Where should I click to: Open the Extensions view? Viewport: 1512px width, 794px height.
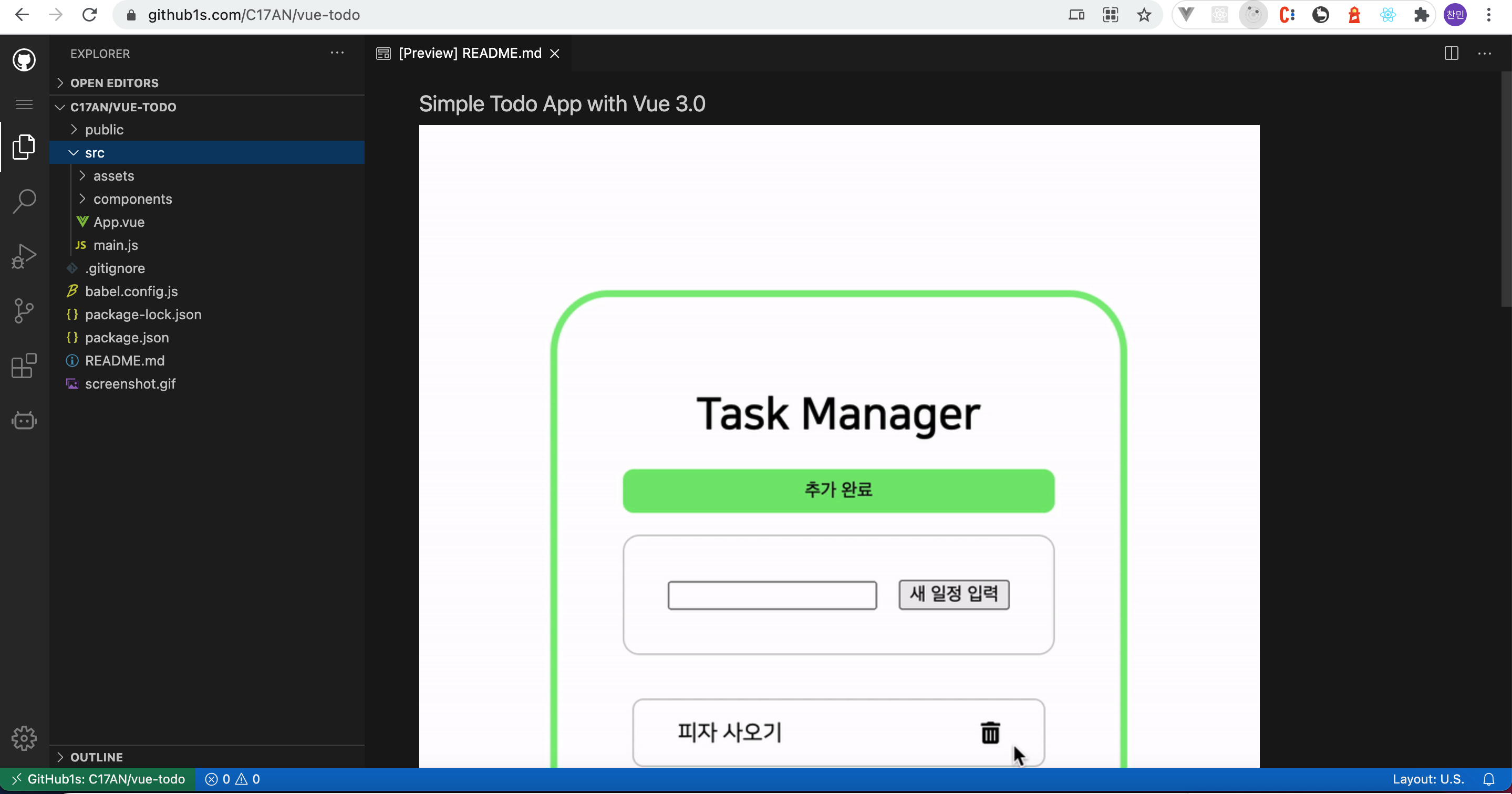[24, 365]
